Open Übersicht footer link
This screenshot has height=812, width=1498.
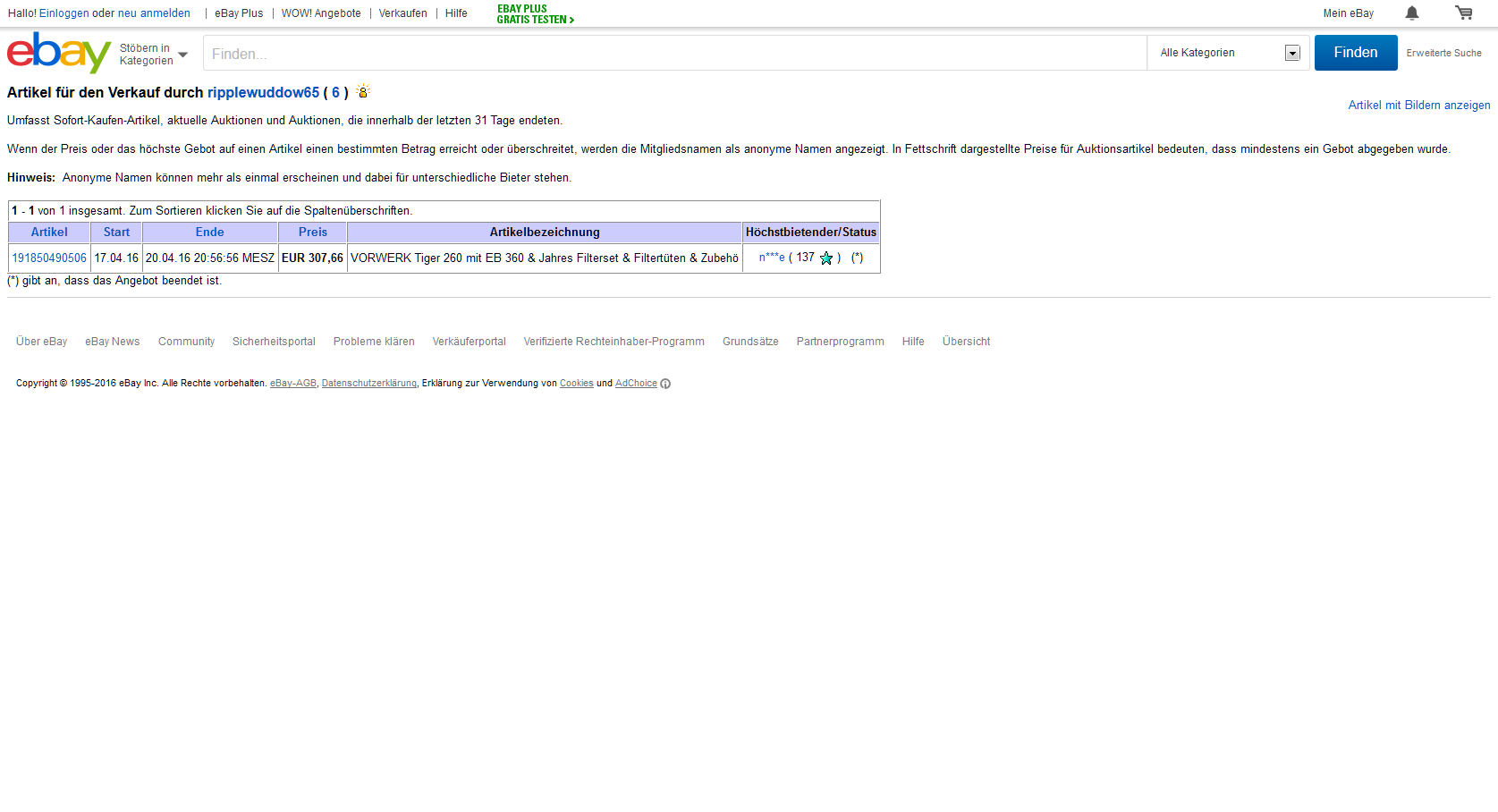click(x=966, y=342)
